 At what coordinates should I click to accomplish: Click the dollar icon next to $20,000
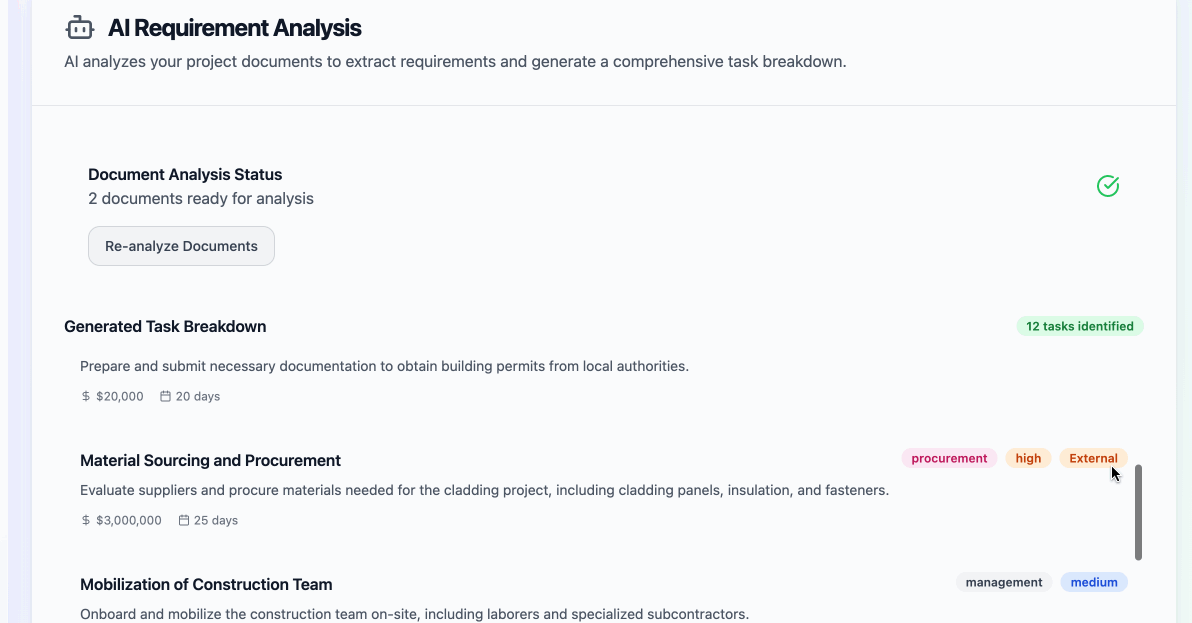coord(84,396)
